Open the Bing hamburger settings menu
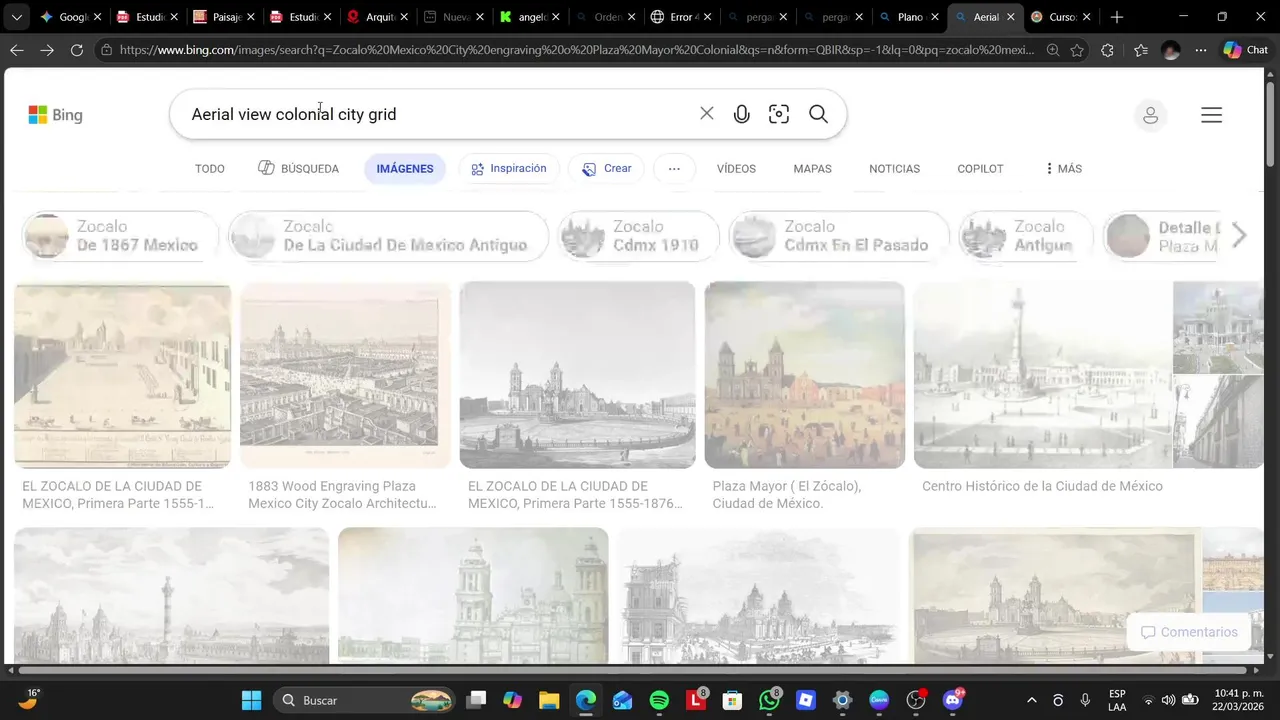The height and width of the screenshot is (720, 1280). coord(1211,115)
